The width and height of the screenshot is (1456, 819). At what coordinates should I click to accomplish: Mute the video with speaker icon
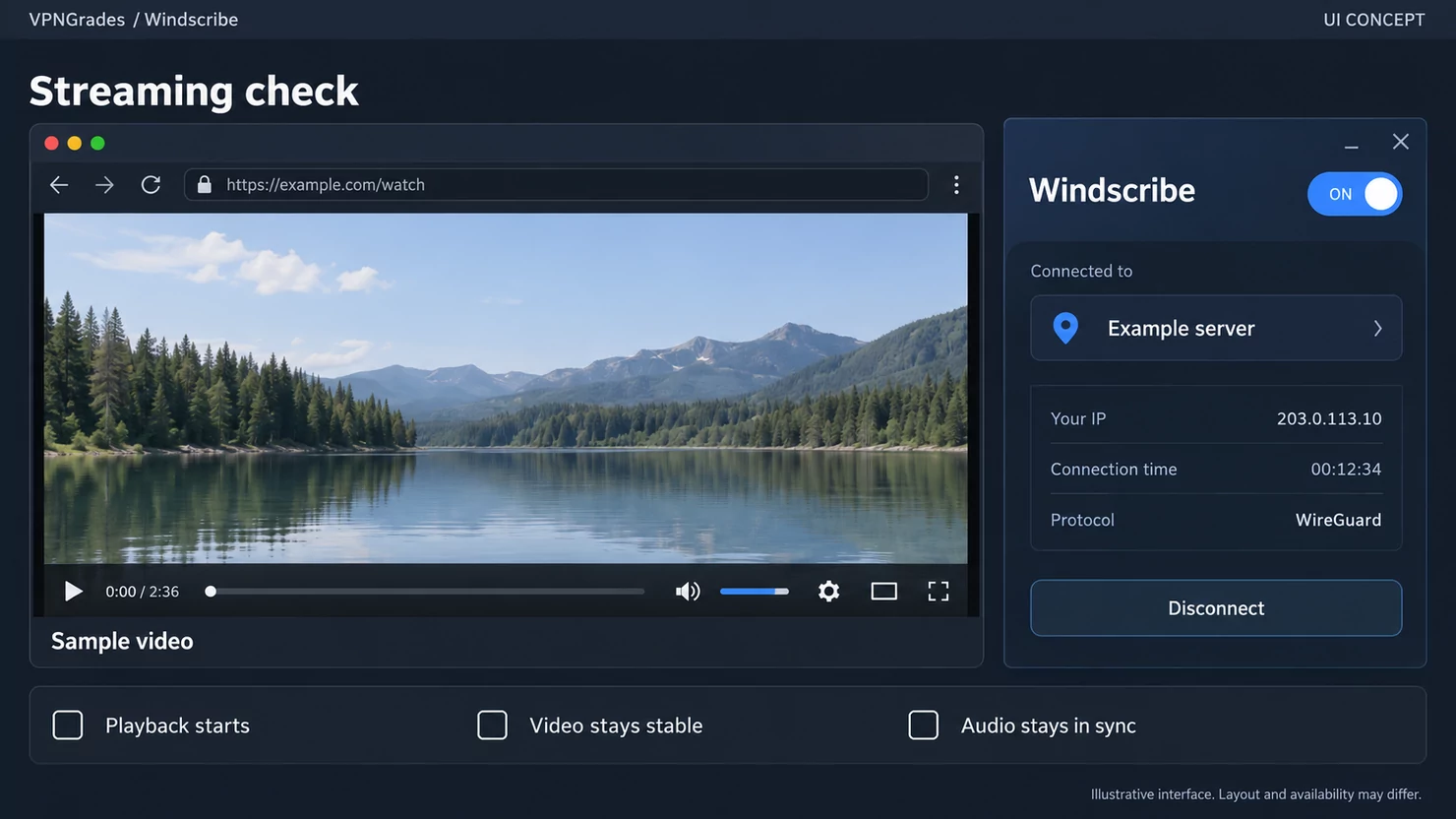tap(688, 591)
